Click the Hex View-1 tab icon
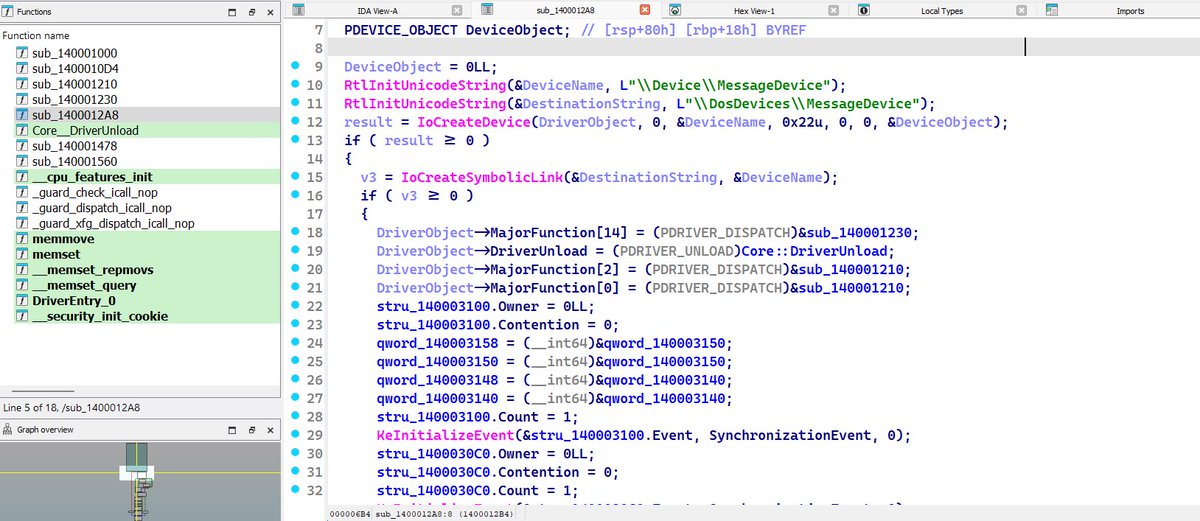 (x=673, y=10)
